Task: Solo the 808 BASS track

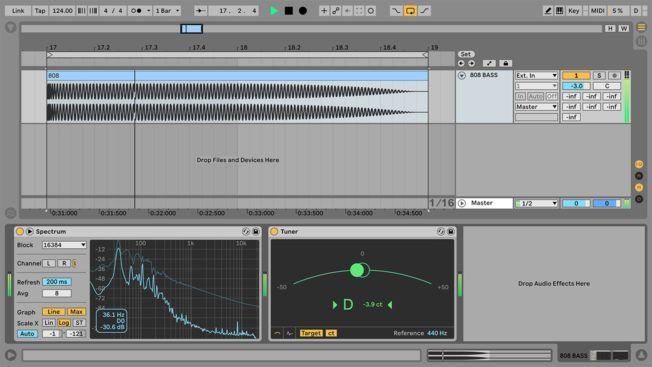Action: pyautogui.click(x=599, y=76)
